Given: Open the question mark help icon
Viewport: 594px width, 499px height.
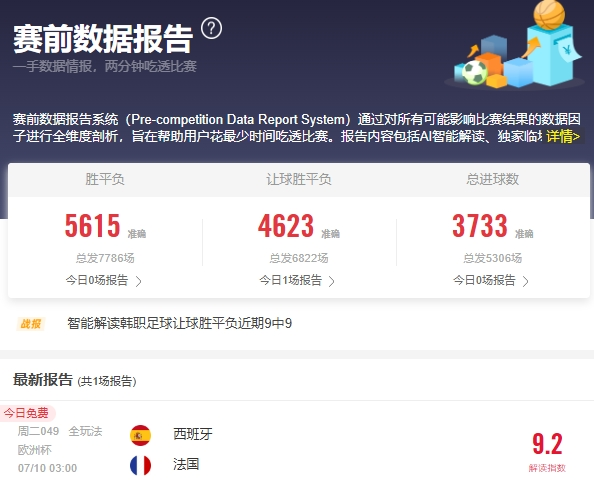Looking at the screenshot, I should pos(211,28).
